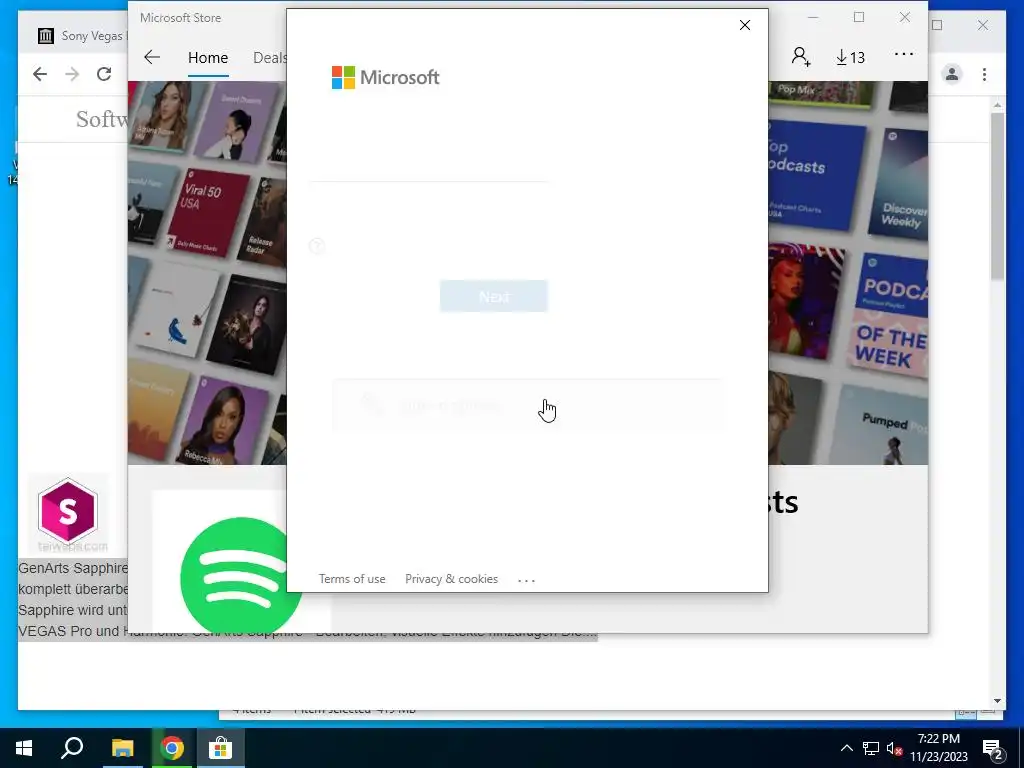Image resolution: width=1024 pixels, height=768 pixels.
Task: Go back in Chrome browser
Action: [40, 74]
